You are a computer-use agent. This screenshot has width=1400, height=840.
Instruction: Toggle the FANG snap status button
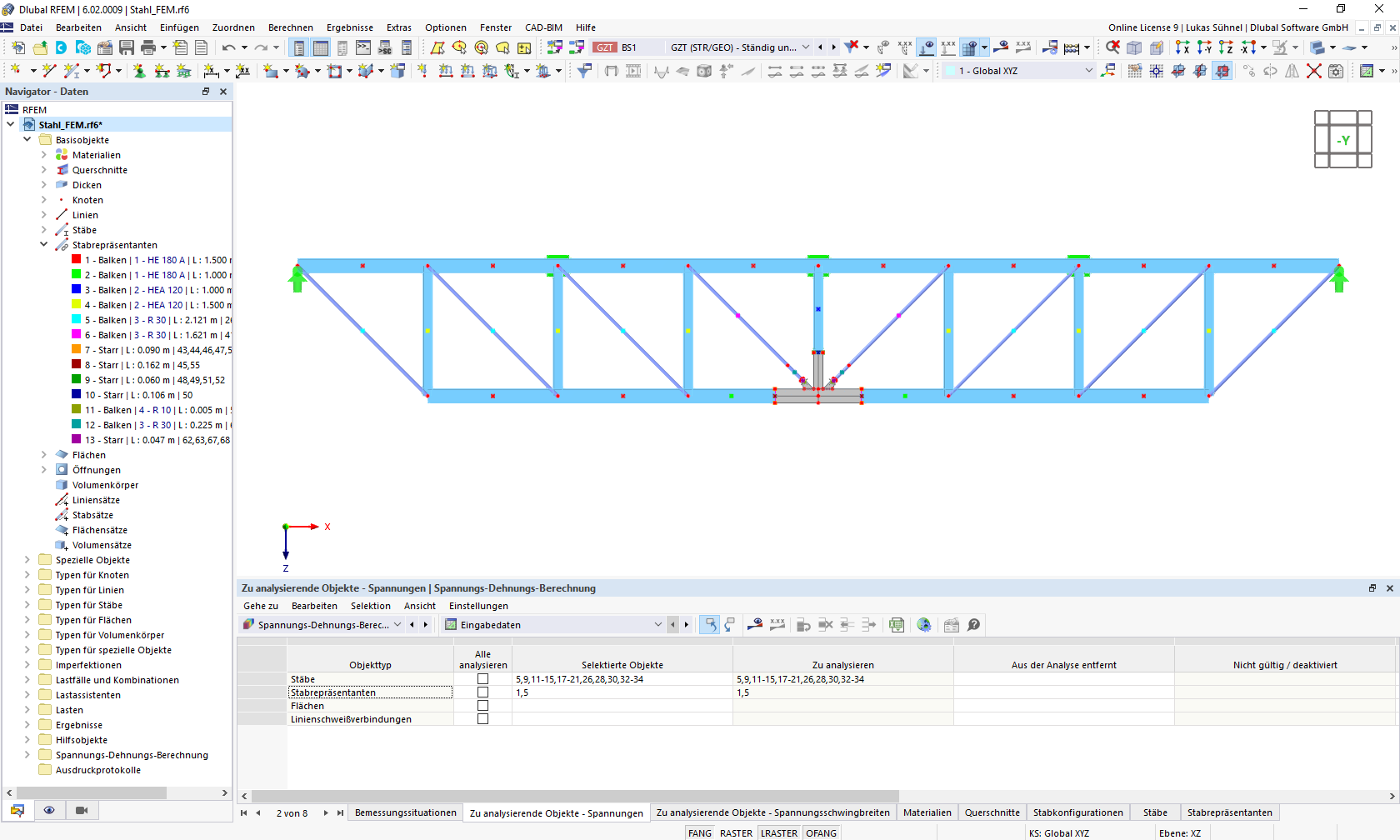(x=700, y=833)
